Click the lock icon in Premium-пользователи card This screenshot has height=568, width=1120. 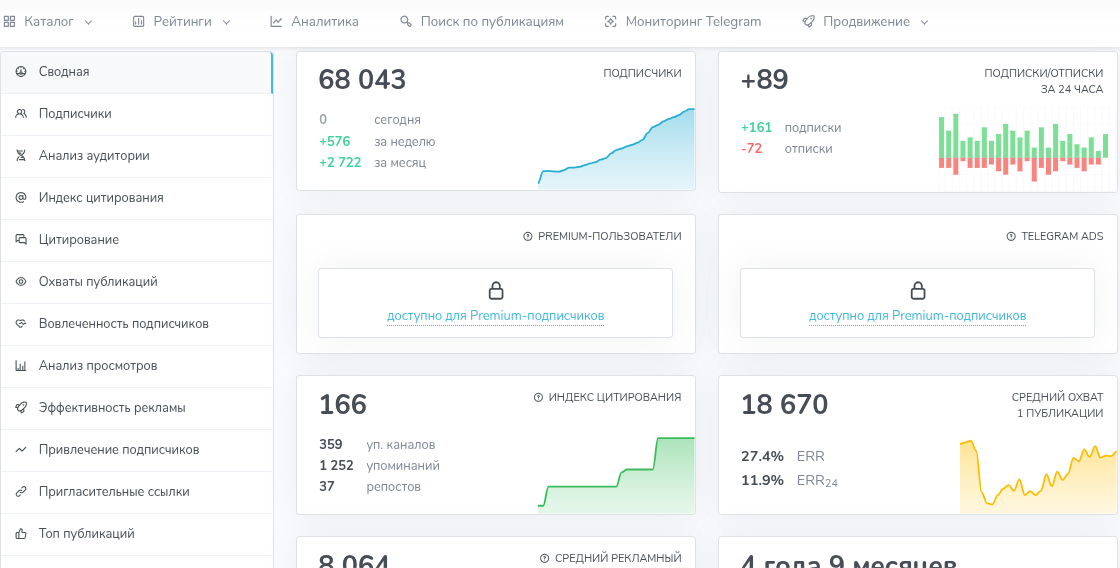(495, 291)
